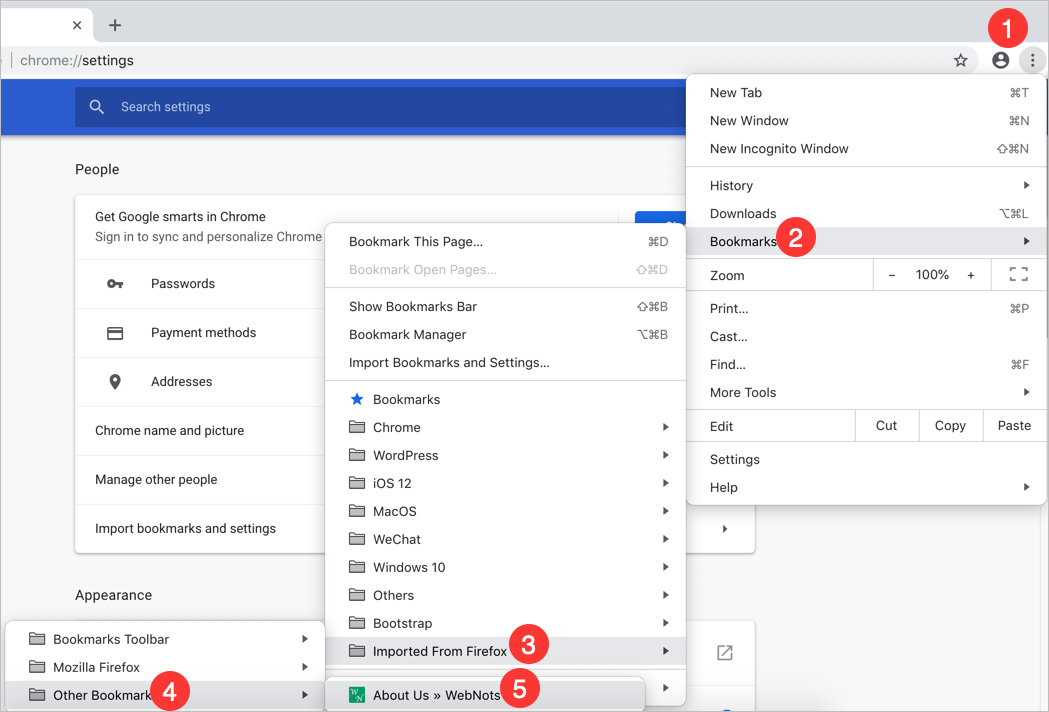Image resolution: width=1049 pixels, height=712 pixels.
Task: Open a new tab with plus icon
Action: tap(115, 25)
